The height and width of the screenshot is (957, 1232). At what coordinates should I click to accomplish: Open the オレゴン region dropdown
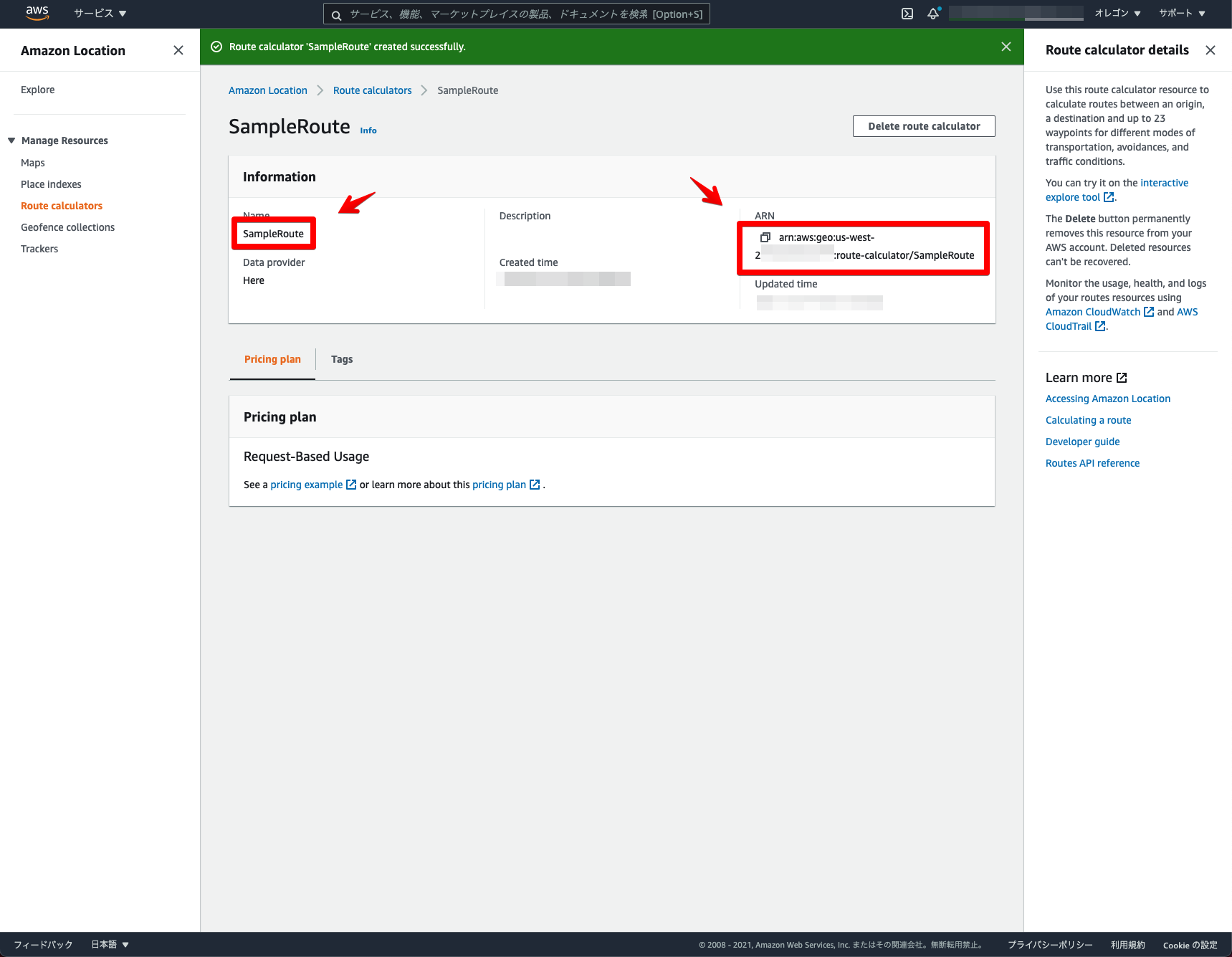[1117, 14]
